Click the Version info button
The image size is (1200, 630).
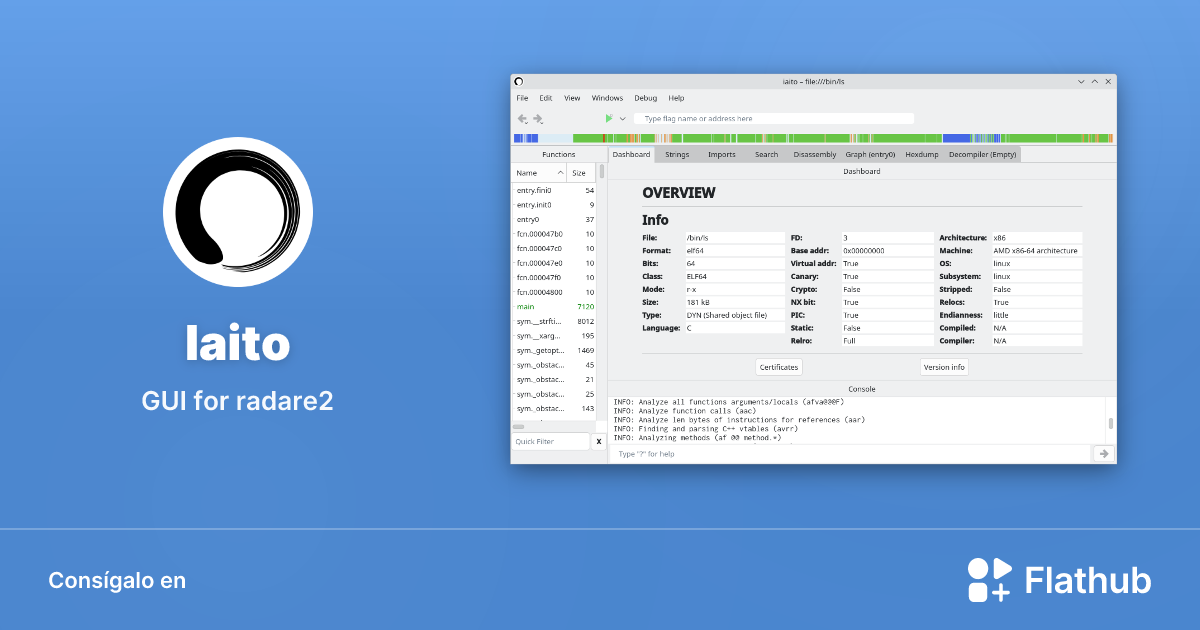coord(944,367)
